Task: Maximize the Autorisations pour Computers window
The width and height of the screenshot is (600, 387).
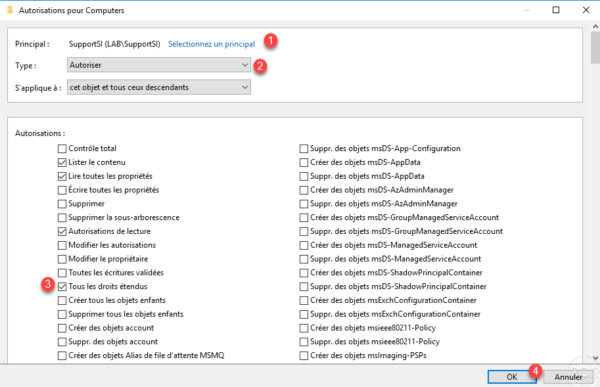Action: tap(556, 10)
